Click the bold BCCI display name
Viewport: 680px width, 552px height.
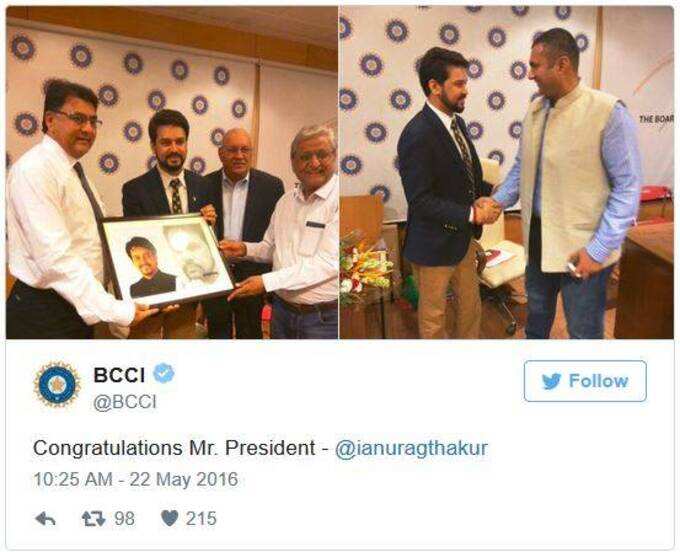coord(119,375)
